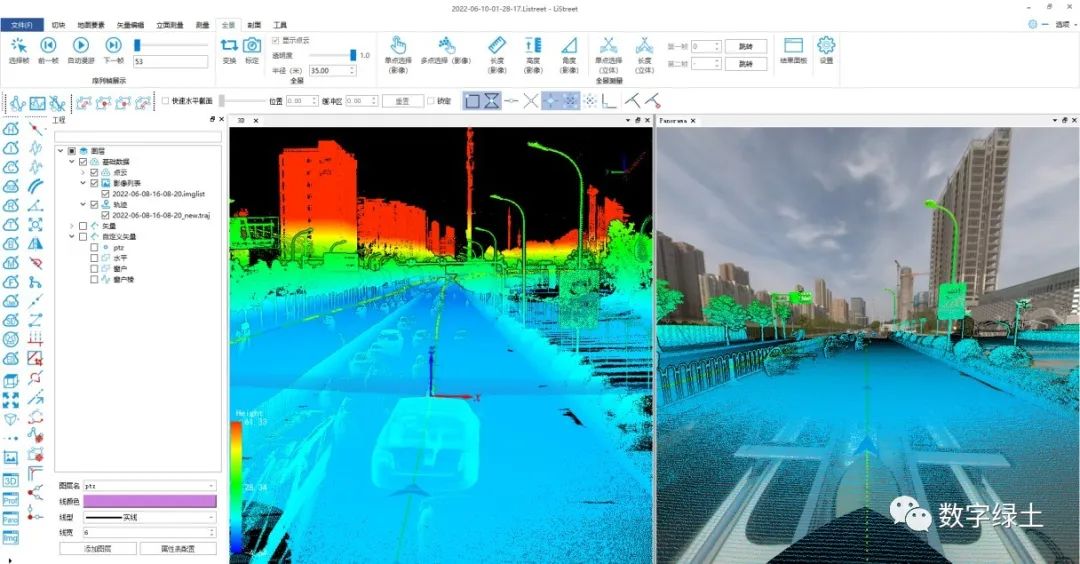Screen dimensions: 1080x564
Task: Open the 线型 line type dropdown
Action: pos(149,517)
